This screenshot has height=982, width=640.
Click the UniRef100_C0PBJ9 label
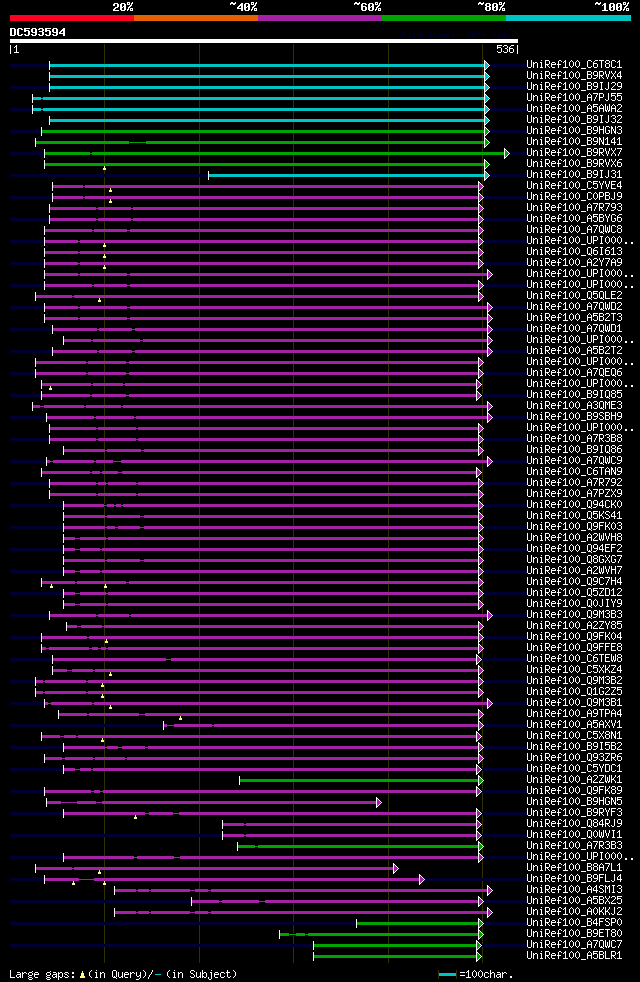574,197
